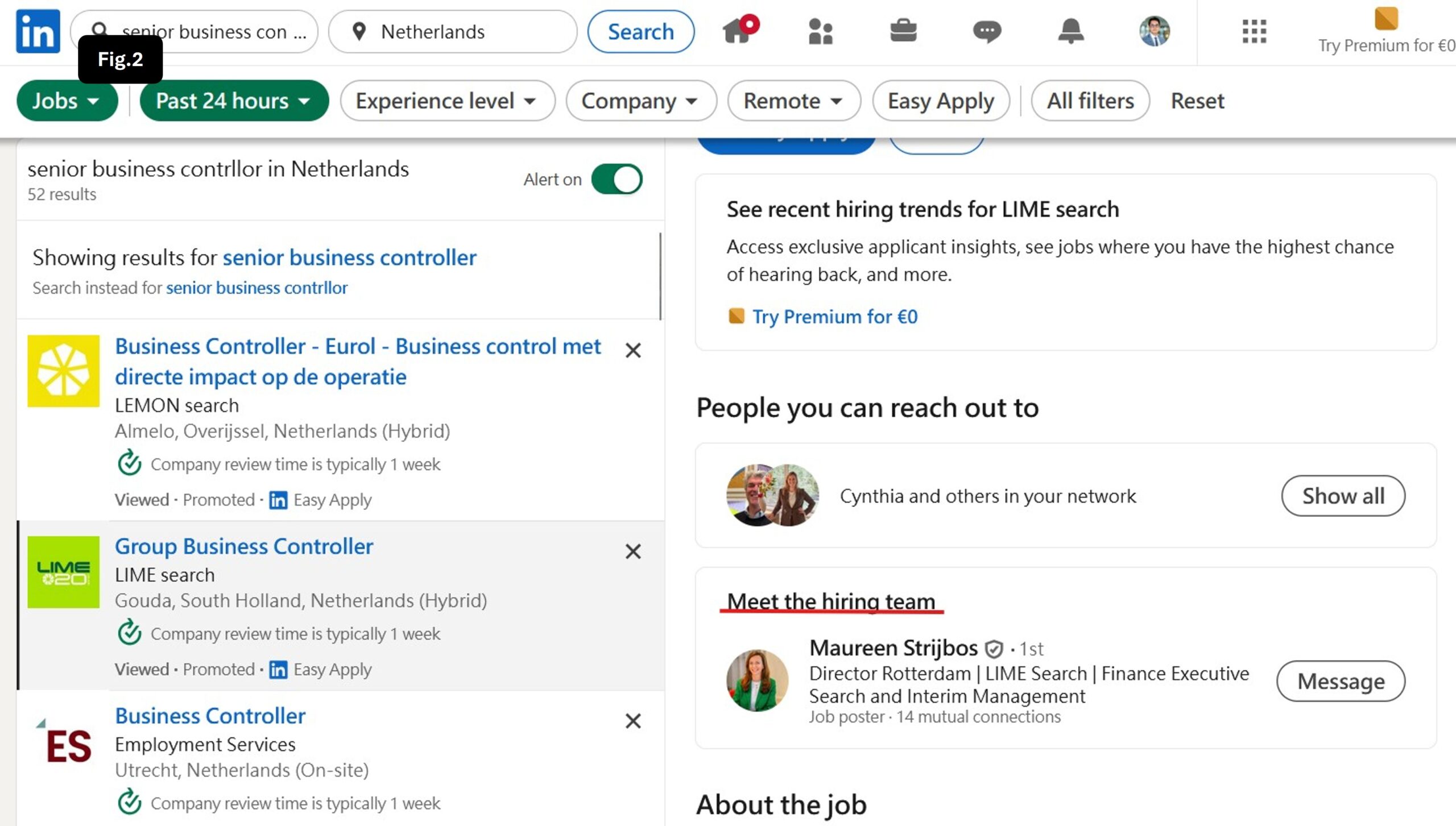Screen dimensions: 1456x826
Task: Expand the Past 24 hours dropdown
Action: point(234,101)
